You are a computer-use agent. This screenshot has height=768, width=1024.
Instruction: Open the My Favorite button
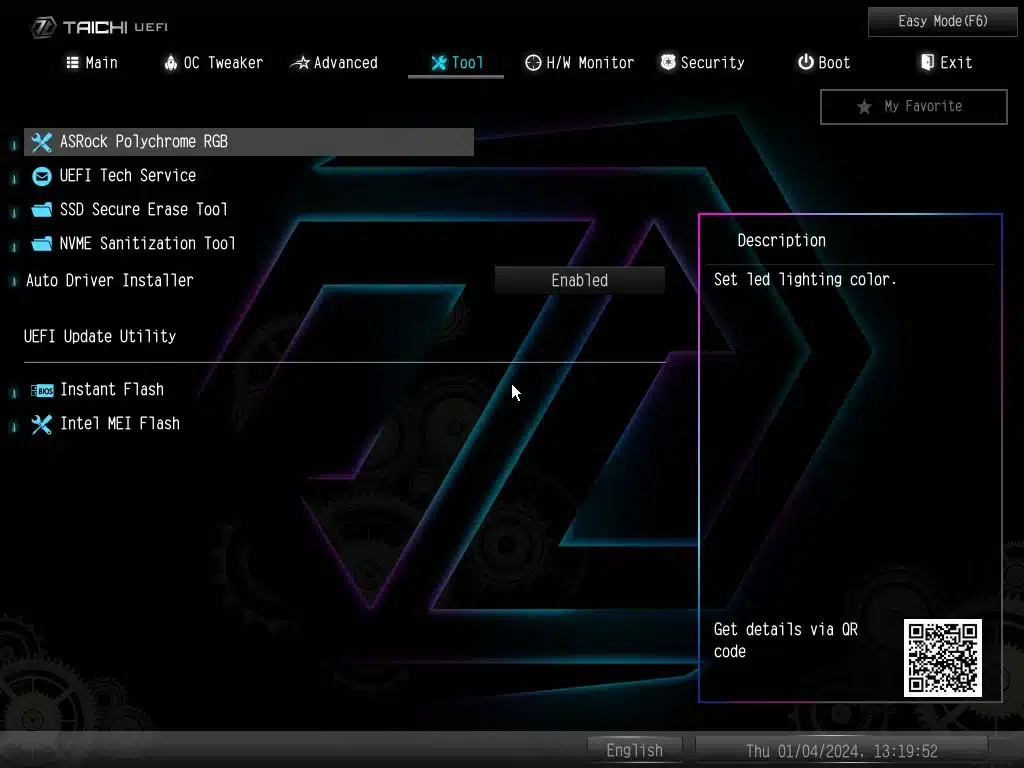[x=913, y=107]
